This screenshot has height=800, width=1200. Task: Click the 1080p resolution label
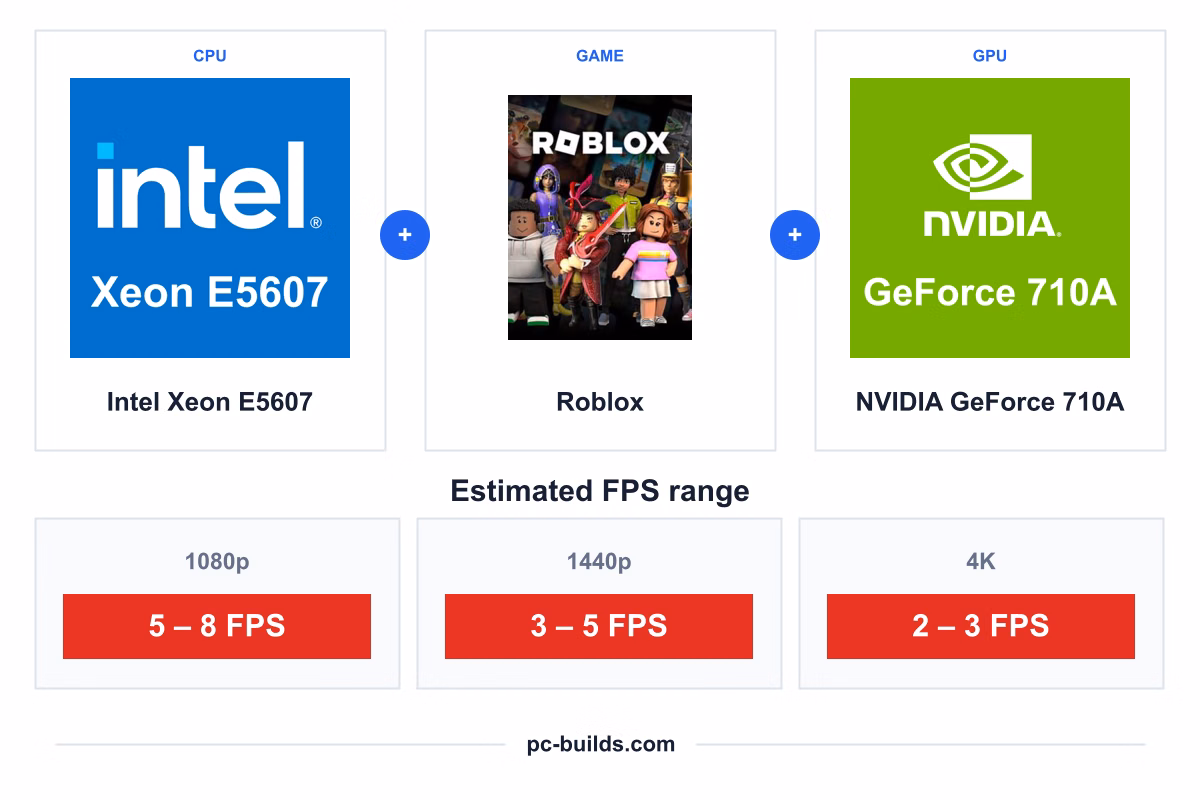(x=217, y=562)
